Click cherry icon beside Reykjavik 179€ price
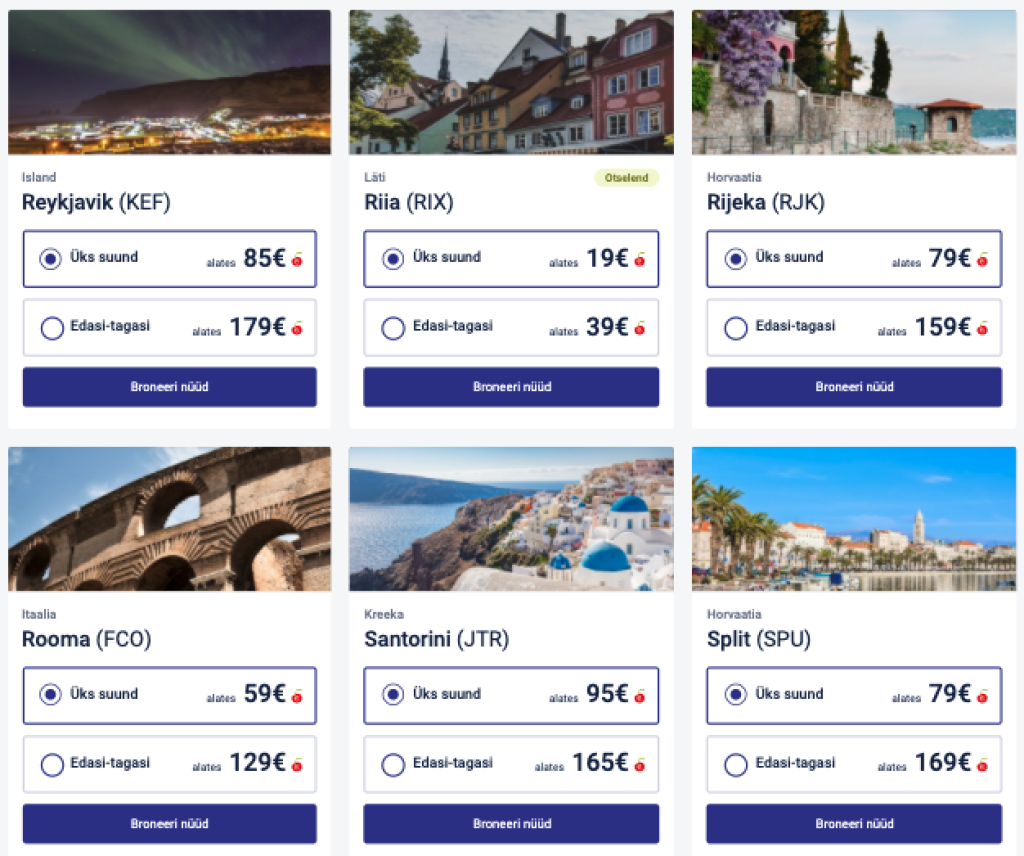The width and height of the screenshot is (1024, 856). click(x=297, y=328)
